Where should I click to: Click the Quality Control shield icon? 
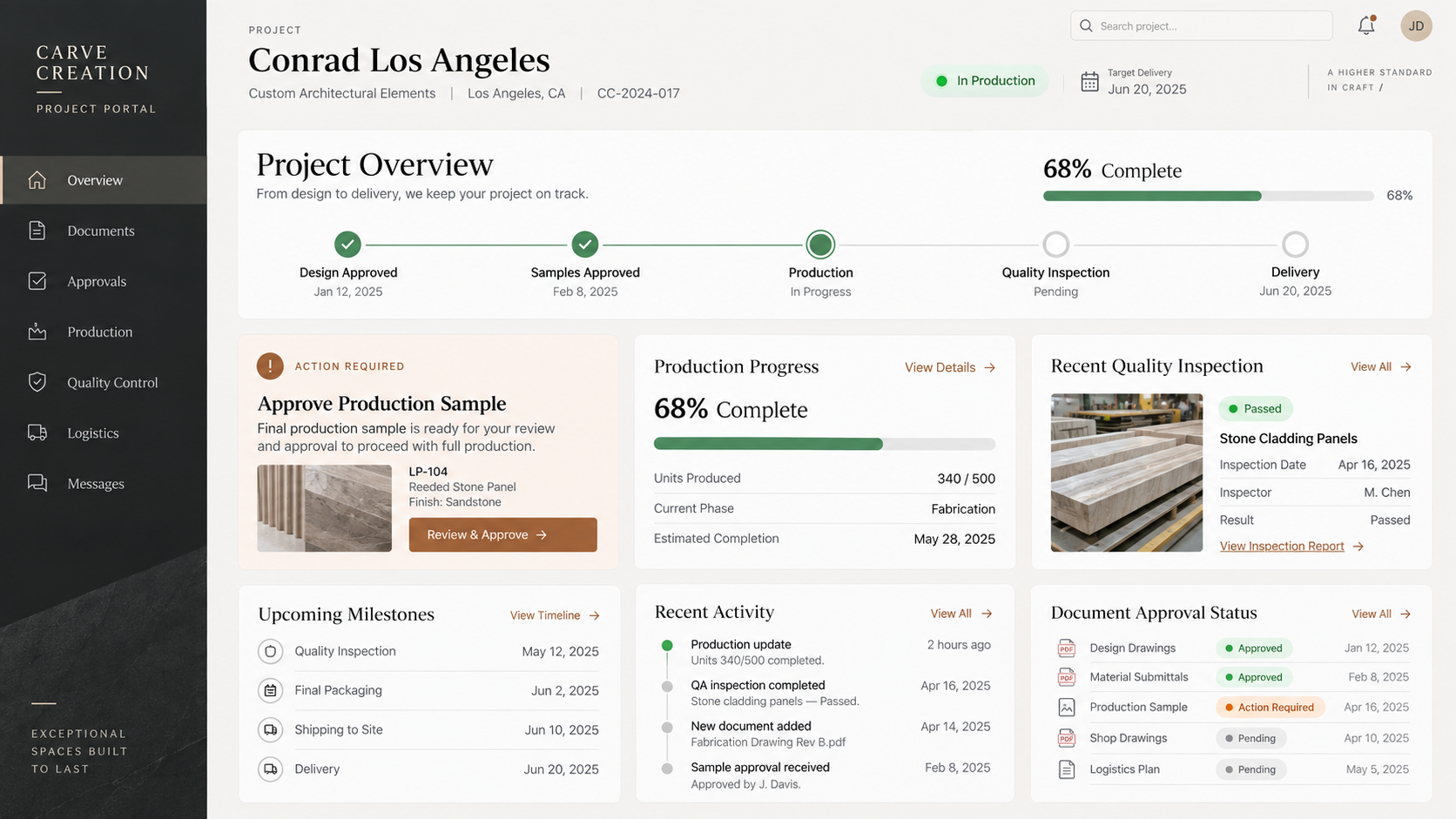coord(37,382)
